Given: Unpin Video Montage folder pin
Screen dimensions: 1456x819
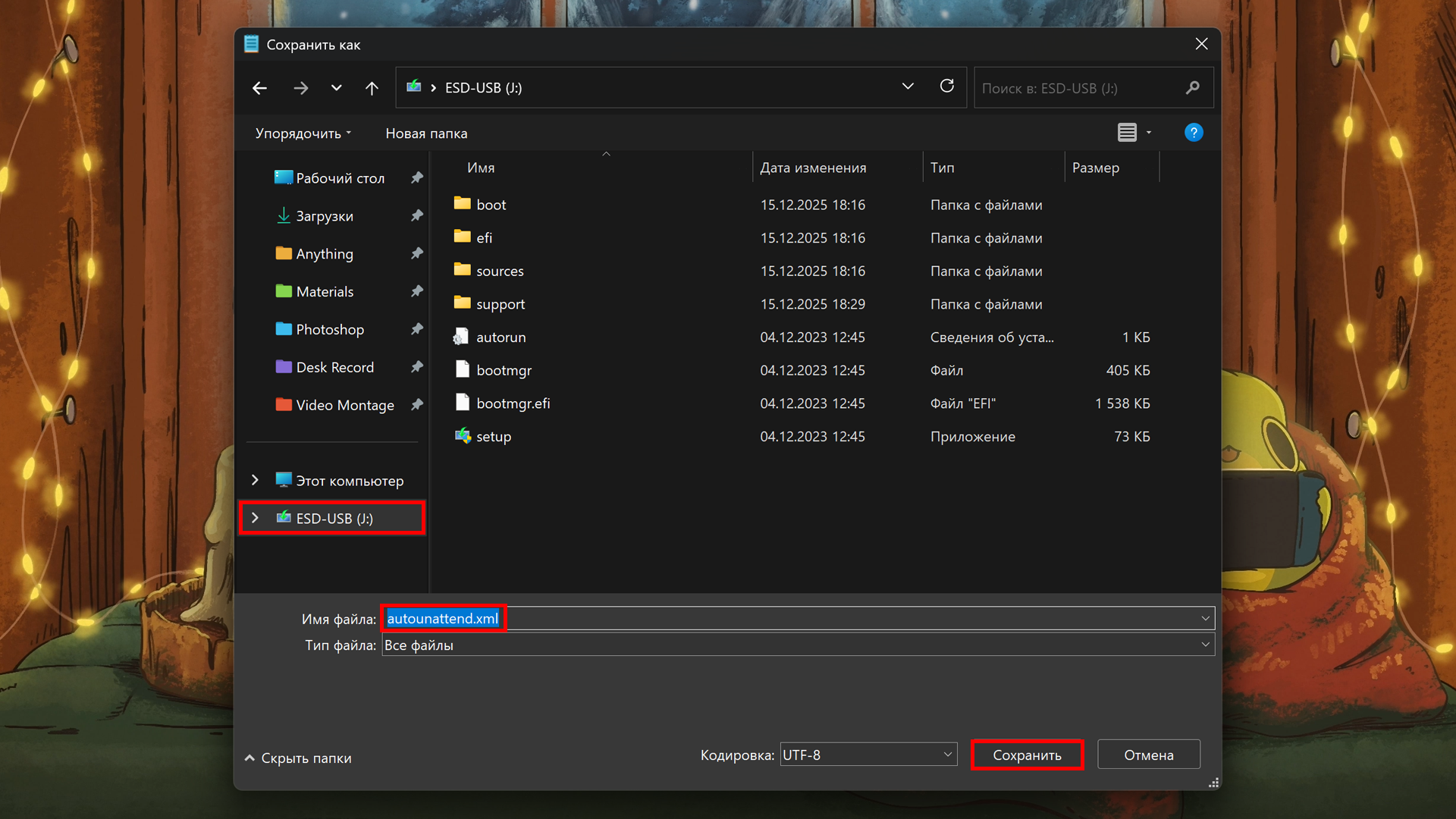Looking at the screenshot, I should pyautogui.click(x=416, y=405).
